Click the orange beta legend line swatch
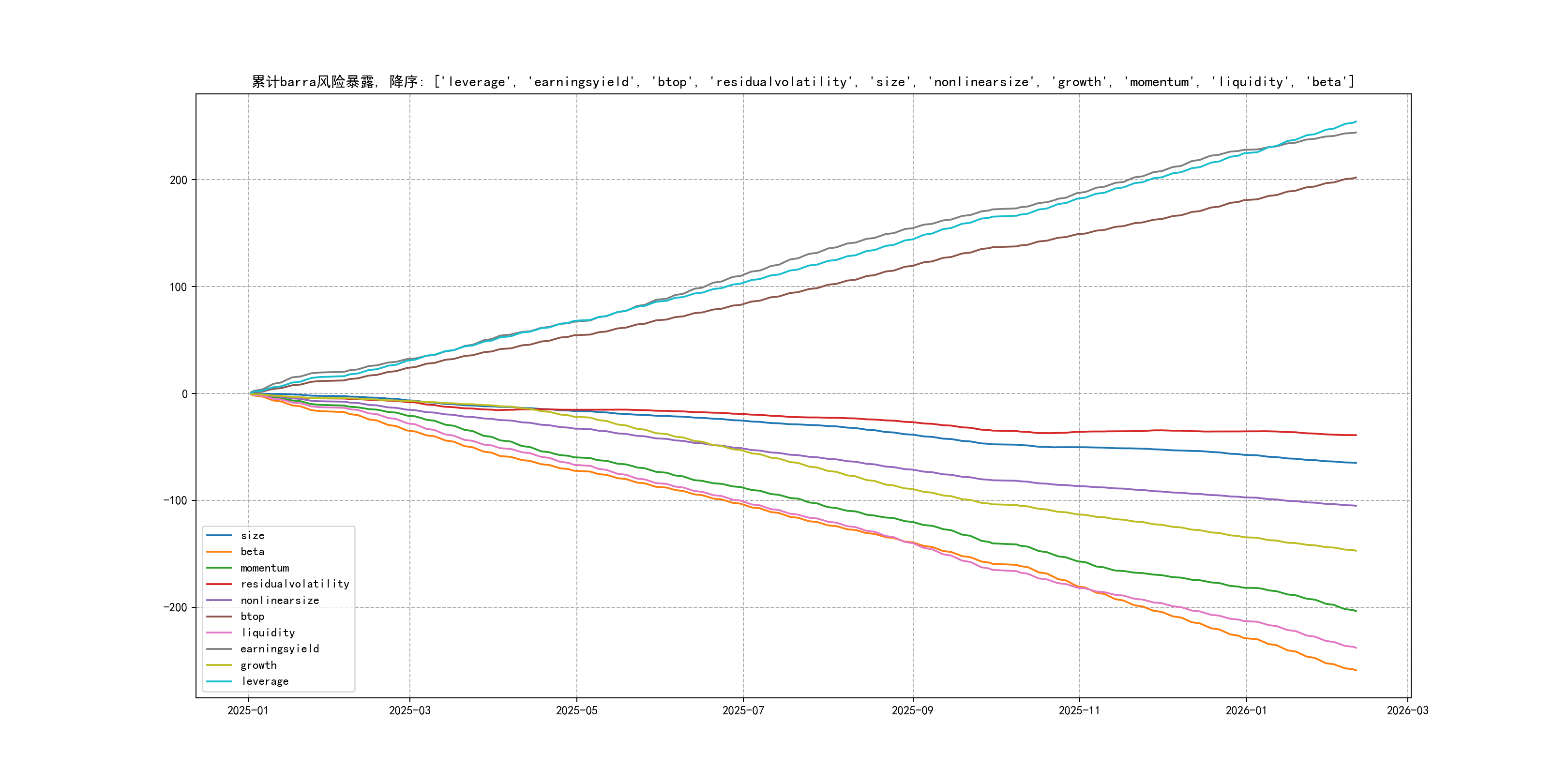The image size is (1568, 784). point(219,552)
